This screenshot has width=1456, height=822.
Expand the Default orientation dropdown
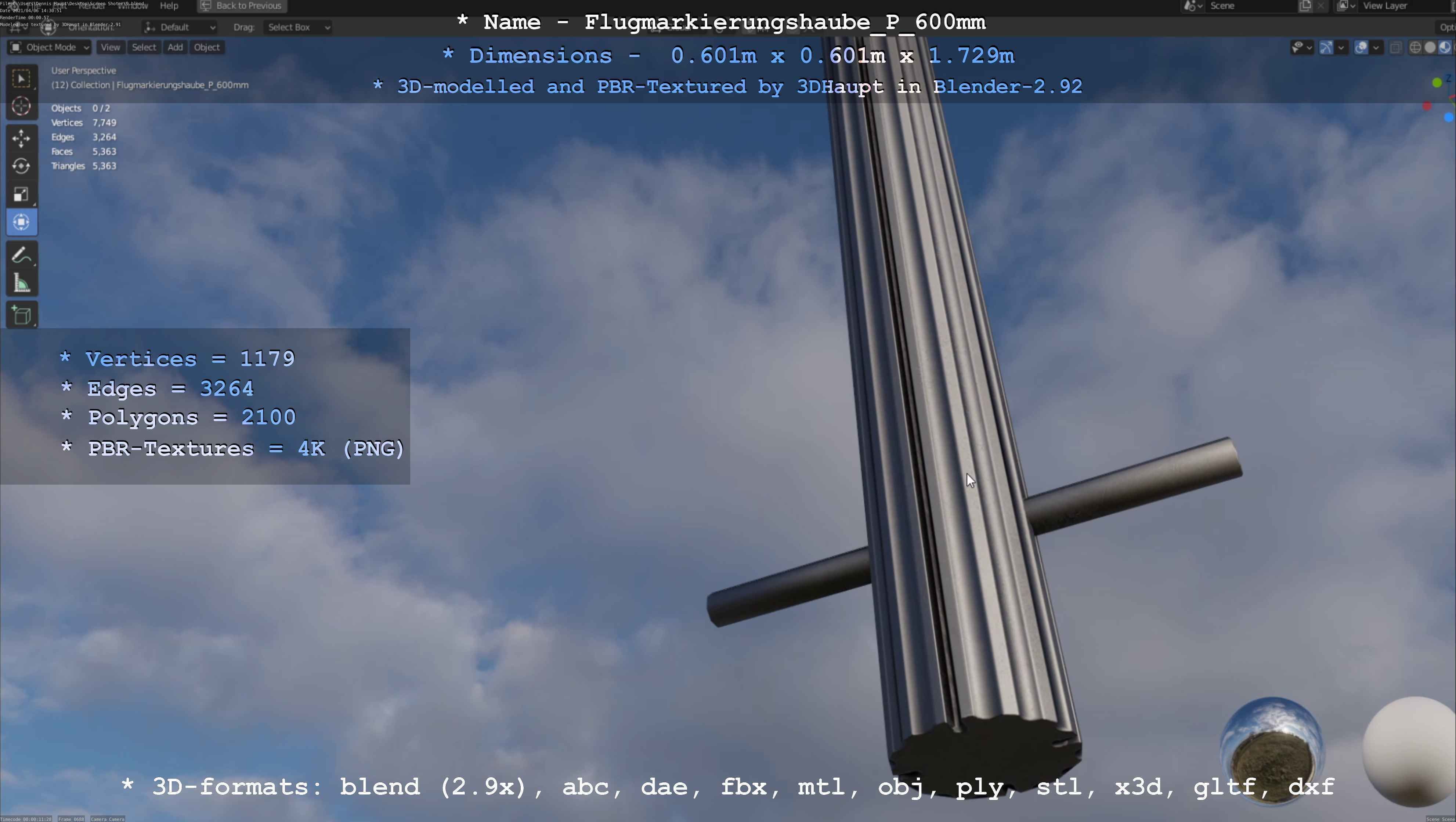pos(180,27)
